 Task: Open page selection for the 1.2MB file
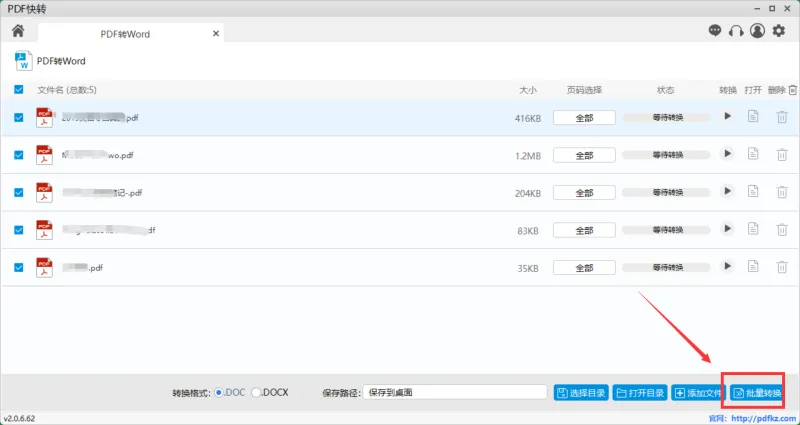click(584, 155)
